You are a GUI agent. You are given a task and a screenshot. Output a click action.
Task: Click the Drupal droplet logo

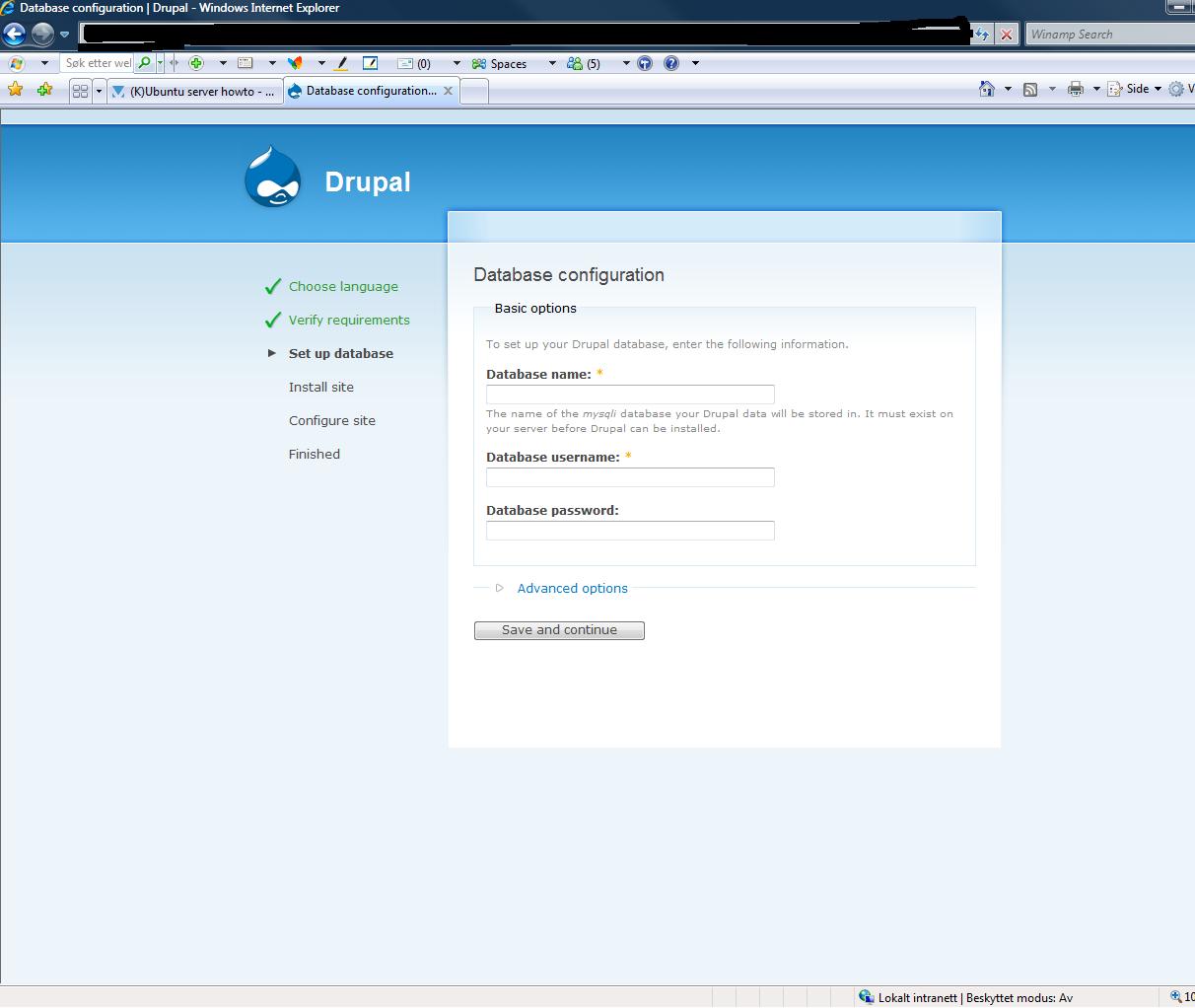point(273,178)
